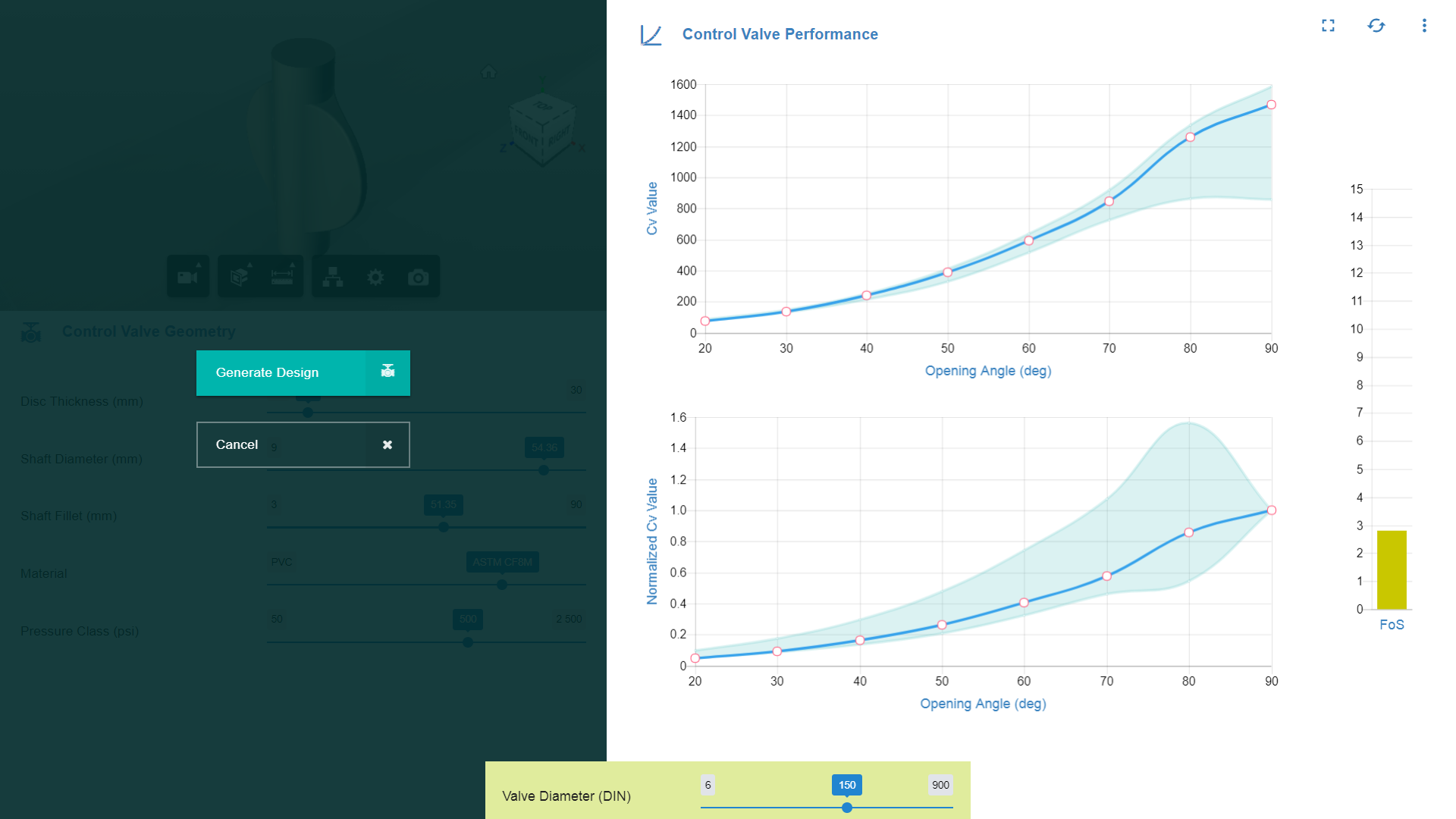Viewport: 1456px width, 819px height.
Task: Drag the Valve Diameter slider to adjust
Action: pyautogui.click(x=847, y=807)
